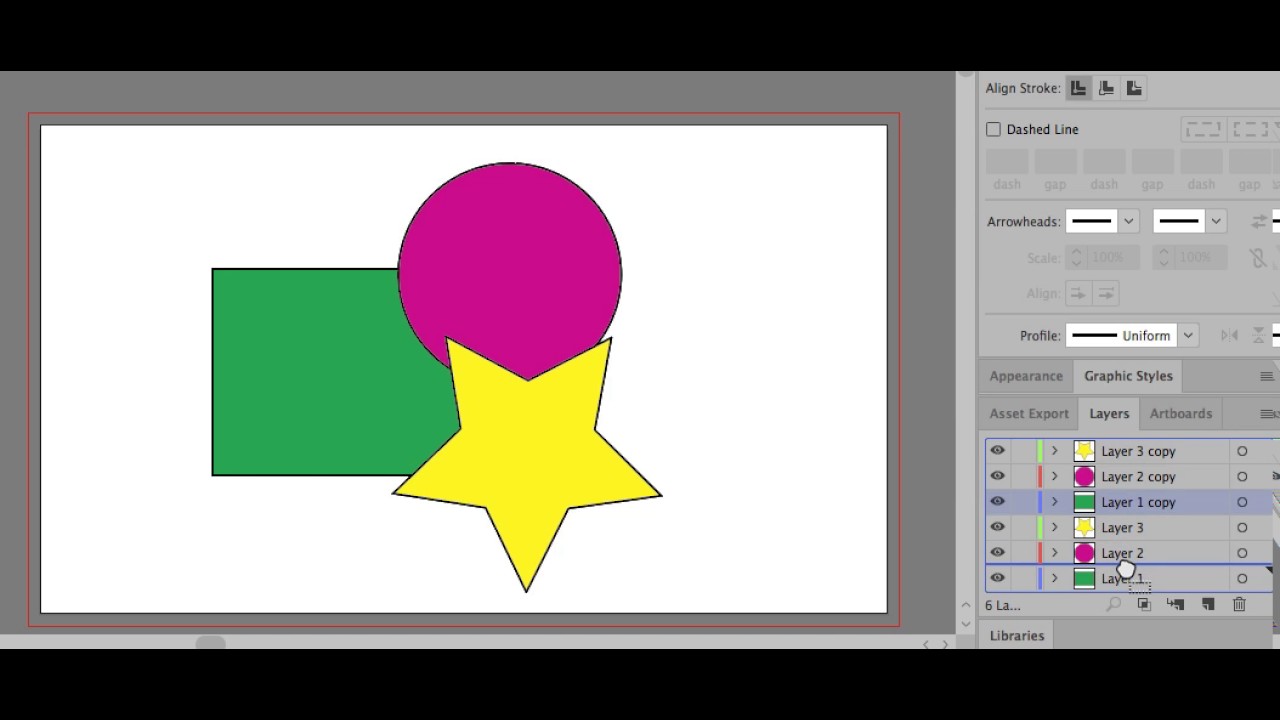Switch to the Appearance tab
This screenshot has height=720, width=1280.
click(1026, 376)
